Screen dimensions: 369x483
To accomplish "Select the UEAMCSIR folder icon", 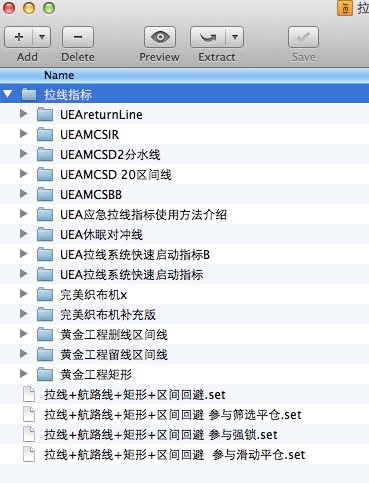I will [45, 134].
